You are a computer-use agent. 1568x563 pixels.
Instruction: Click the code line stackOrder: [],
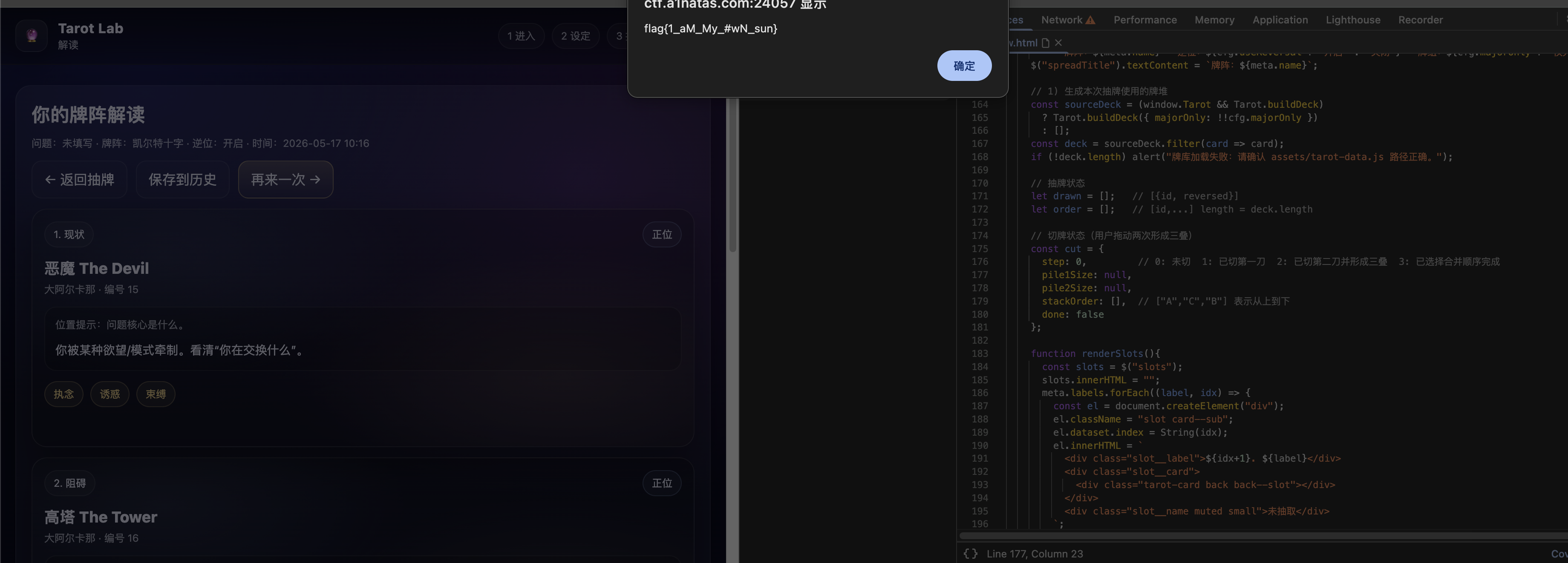coord(1084,301)
